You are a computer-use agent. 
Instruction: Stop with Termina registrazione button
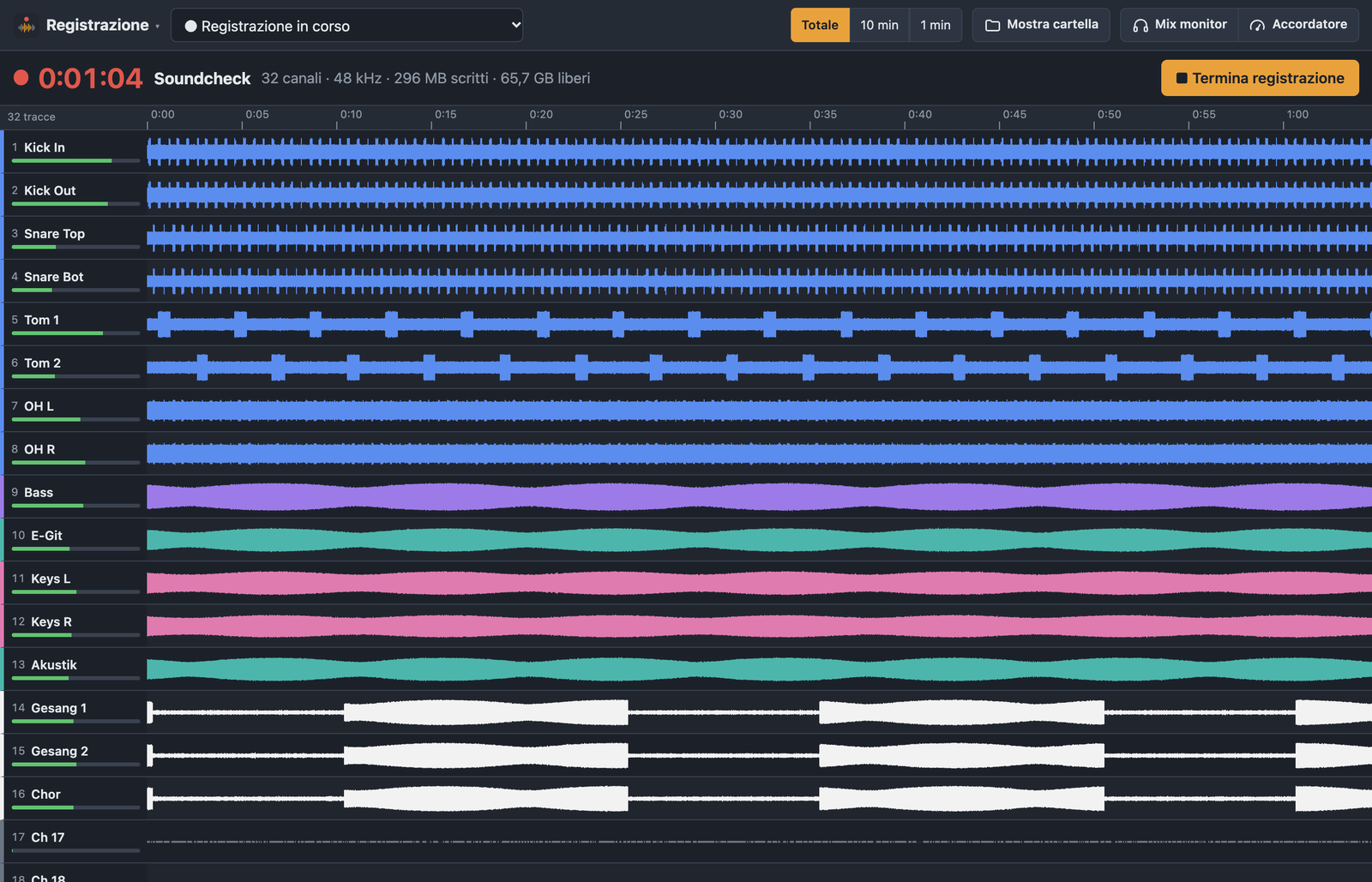1260,78
